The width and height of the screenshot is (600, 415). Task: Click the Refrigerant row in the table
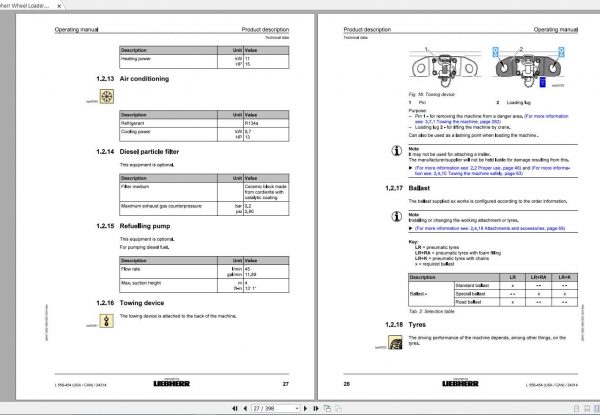coord(204,123)
